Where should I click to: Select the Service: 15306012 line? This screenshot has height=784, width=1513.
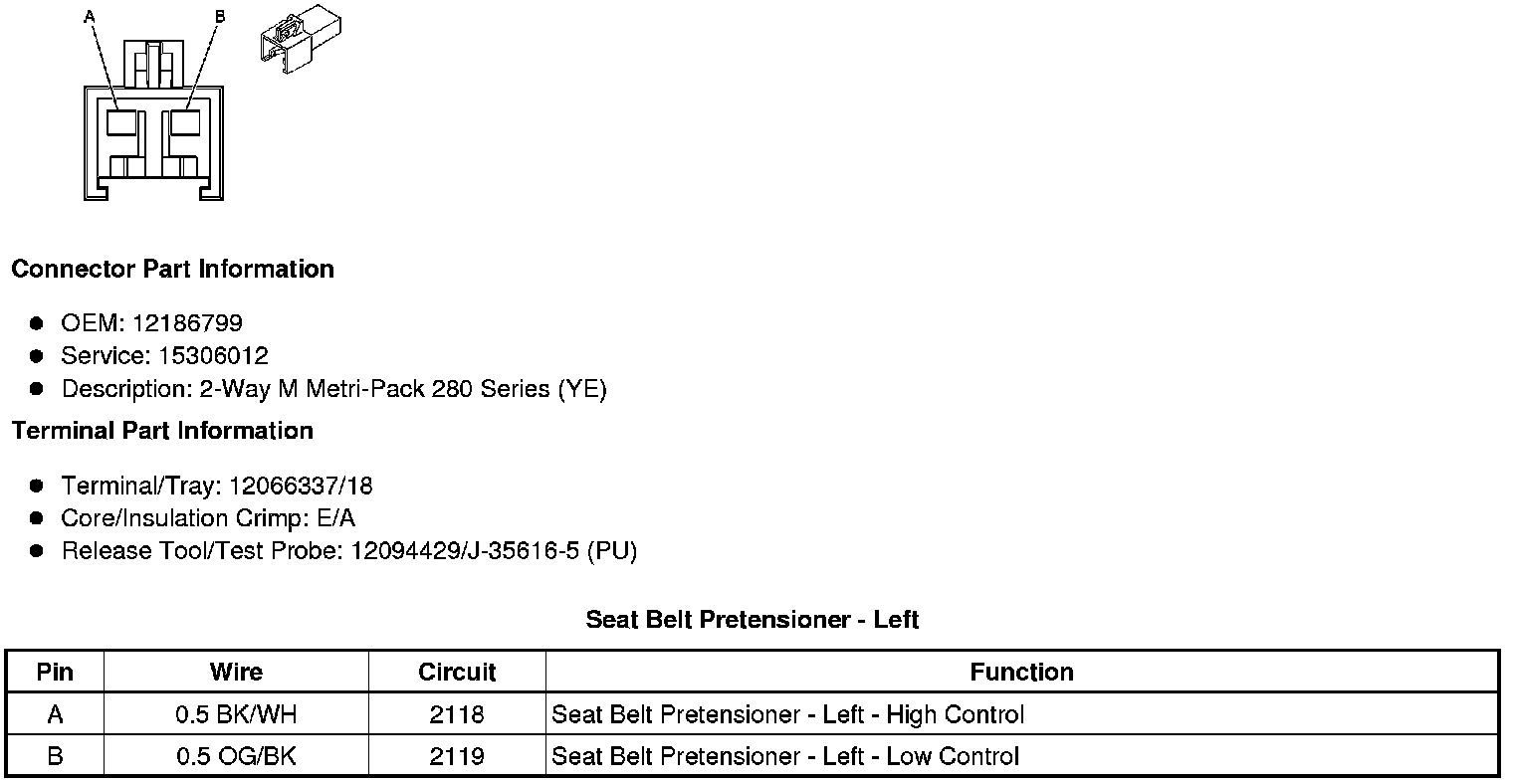164,356
